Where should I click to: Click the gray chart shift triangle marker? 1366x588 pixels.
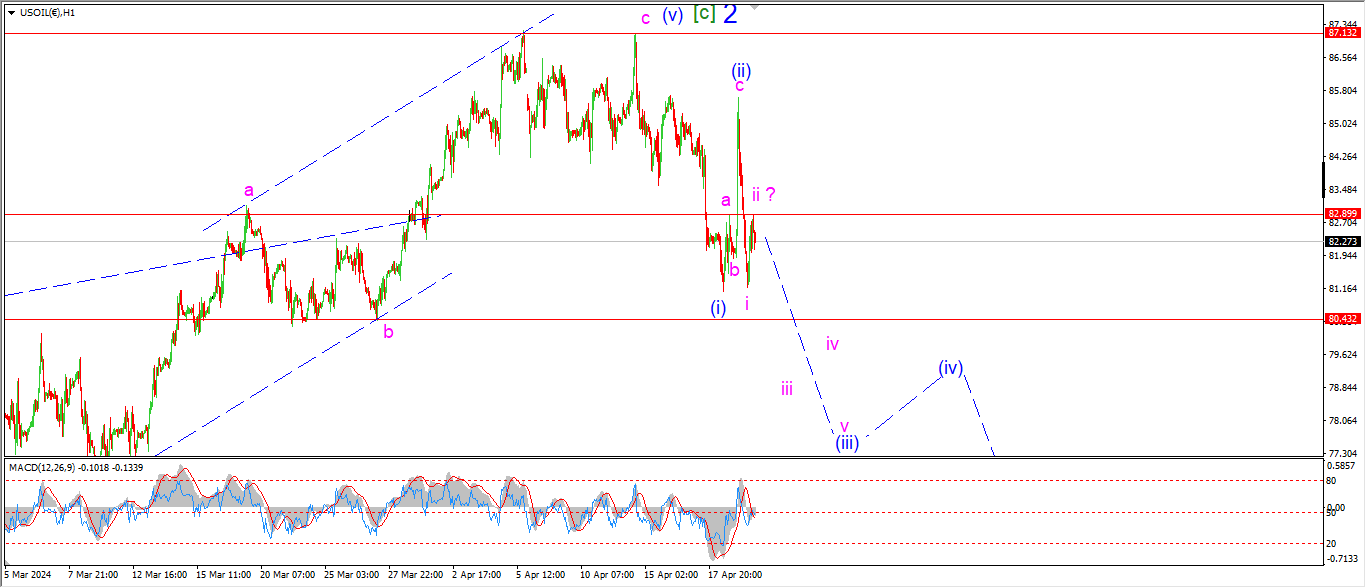[755, 6]
